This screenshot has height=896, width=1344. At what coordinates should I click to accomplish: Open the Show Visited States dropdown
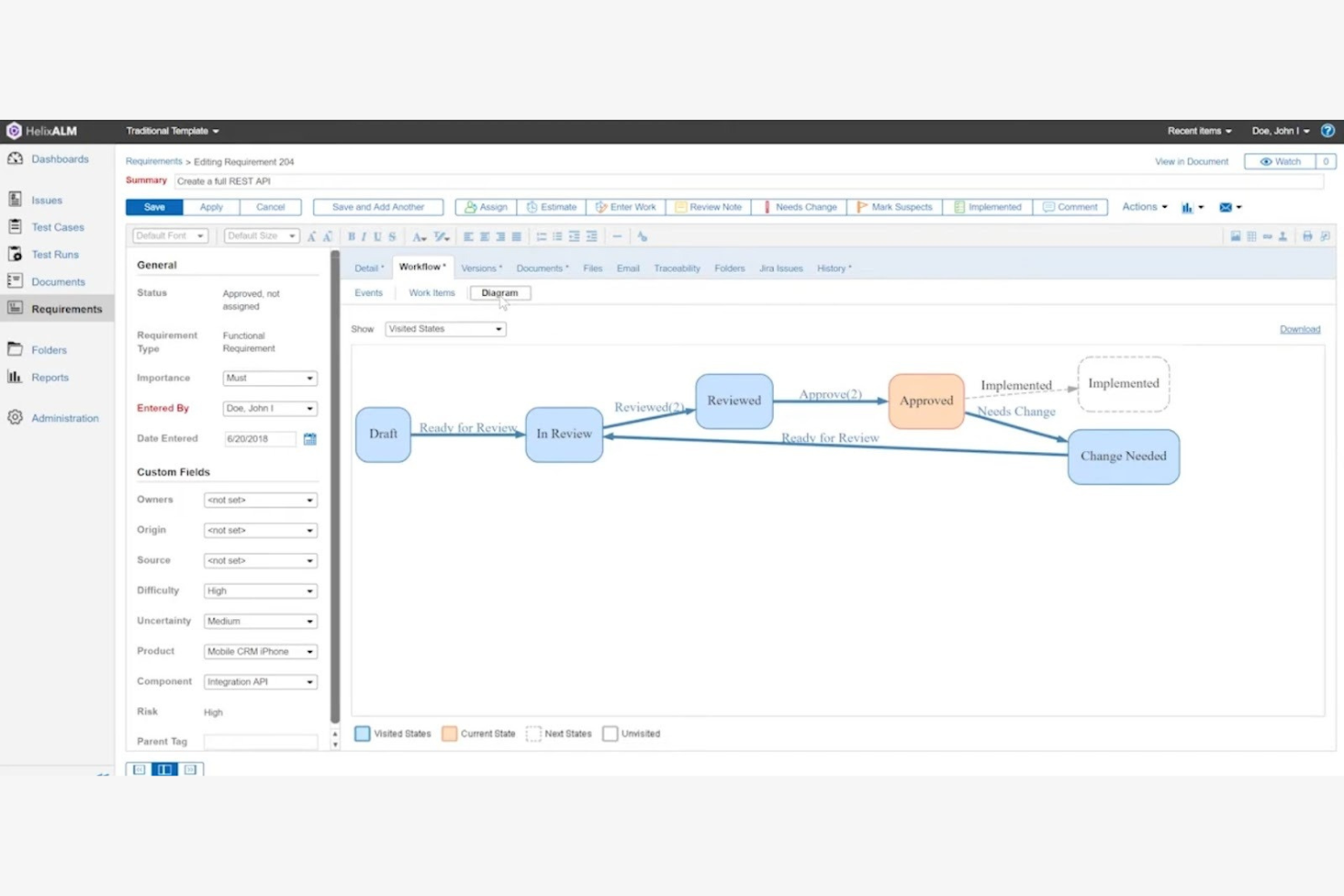[444, 329]
